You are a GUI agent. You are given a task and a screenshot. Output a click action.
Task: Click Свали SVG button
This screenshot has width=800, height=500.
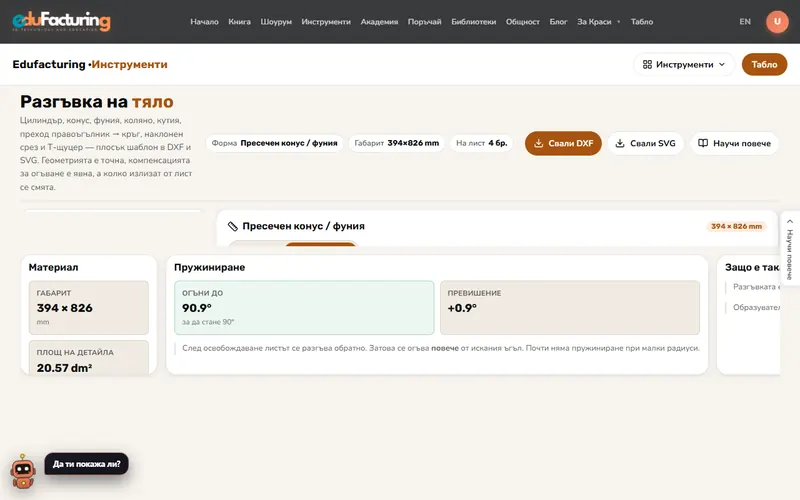pyautogui.click(x=645, y=143)
